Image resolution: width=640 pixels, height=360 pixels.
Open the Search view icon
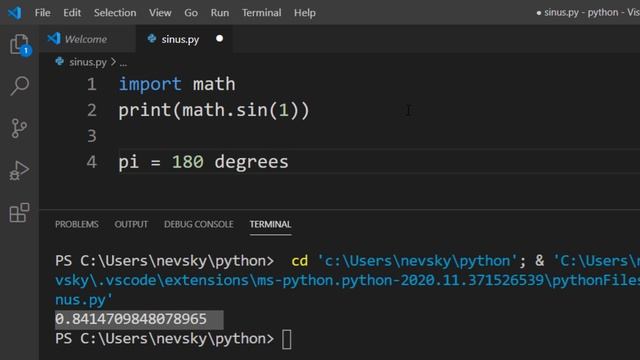tap(20, 85)
